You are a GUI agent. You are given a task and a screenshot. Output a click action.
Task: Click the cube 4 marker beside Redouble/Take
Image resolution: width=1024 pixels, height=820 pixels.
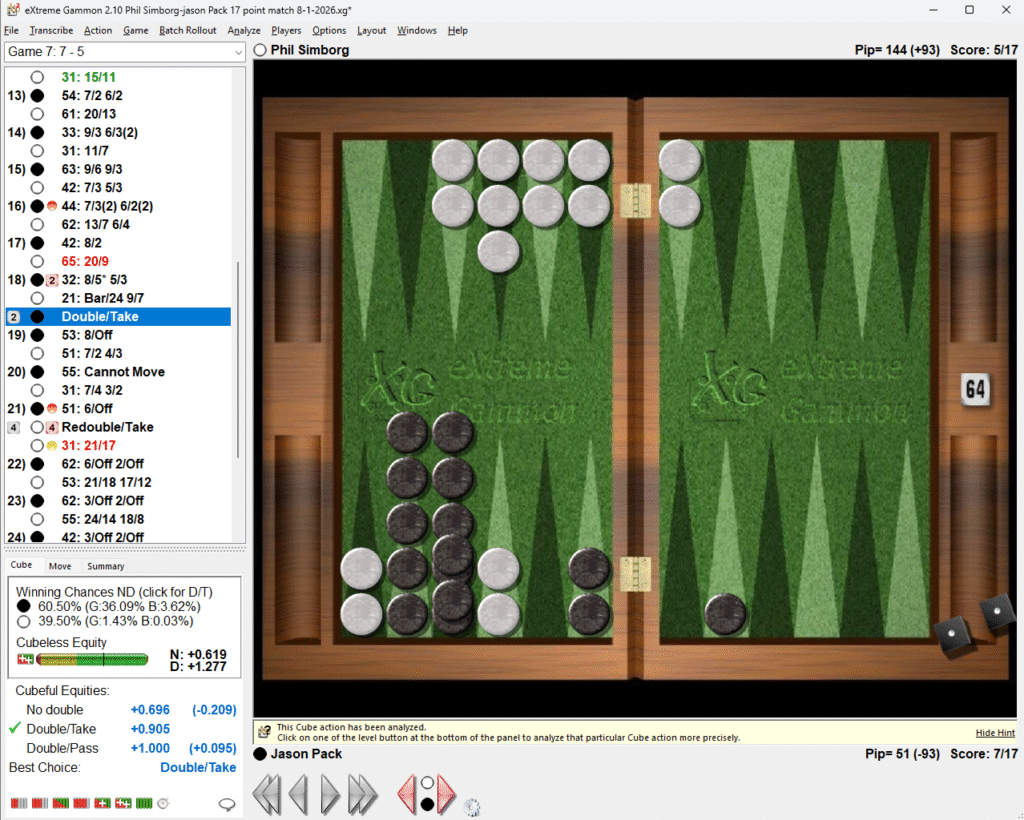coord(52,428)
